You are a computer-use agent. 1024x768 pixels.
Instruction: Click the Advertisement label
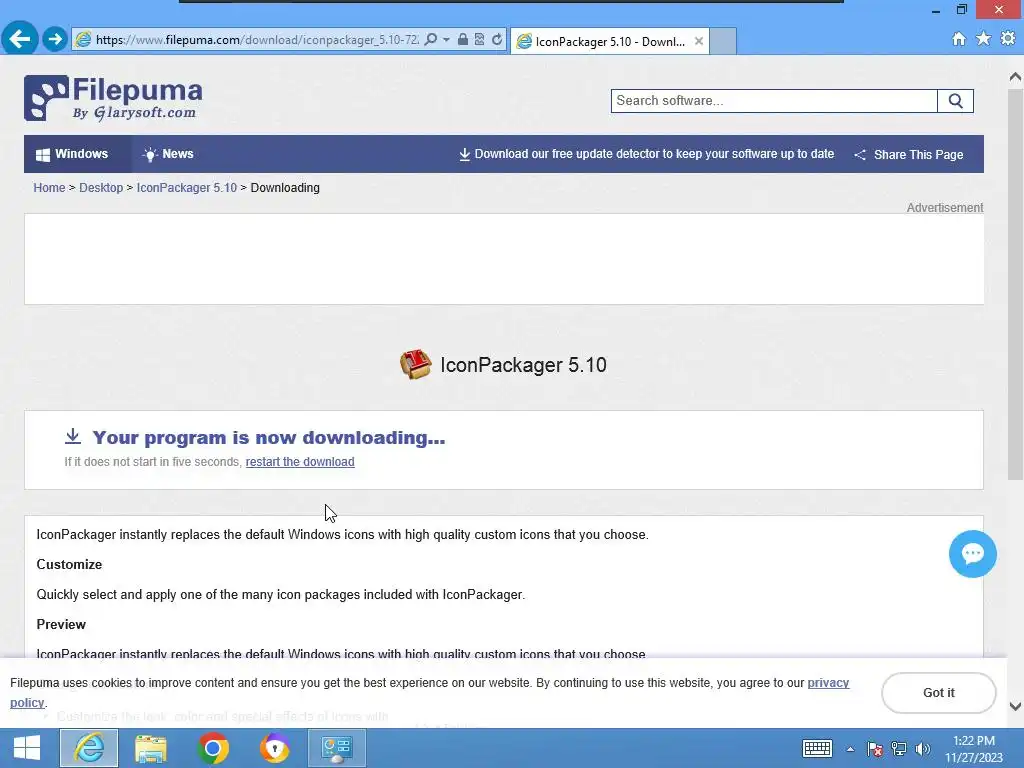pyautogui.click(x=944, y=208)
